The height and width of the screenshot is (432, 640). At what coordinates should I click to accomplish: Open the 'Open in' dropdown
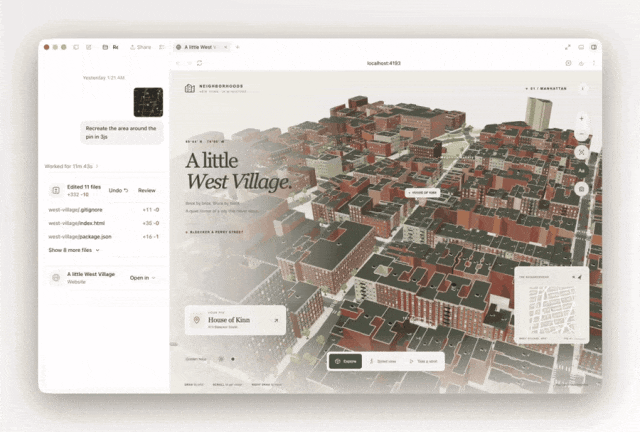coord(142,278)
